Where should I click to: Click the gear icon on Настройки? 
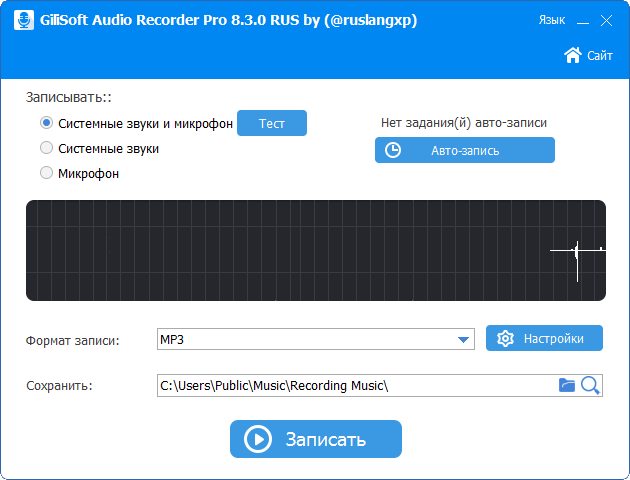(505, 339)
